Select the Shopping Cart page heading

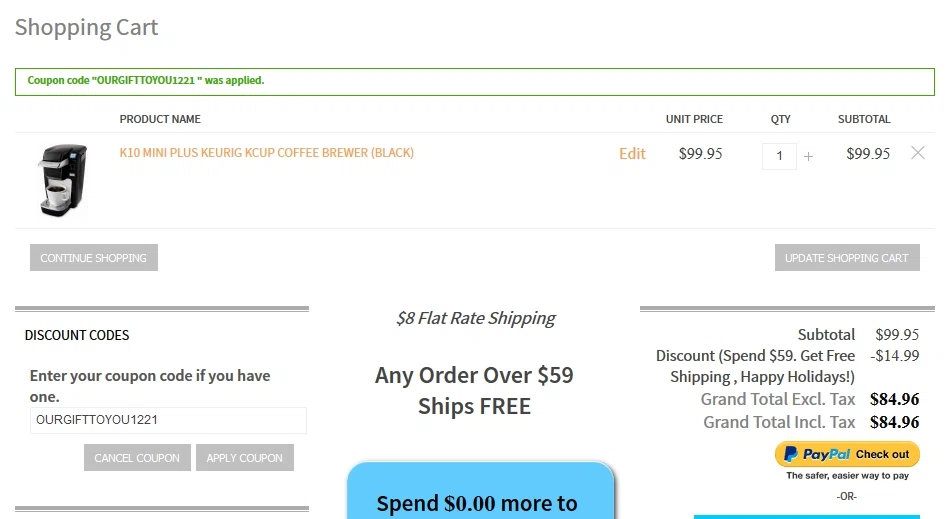(x=86, y=27)
